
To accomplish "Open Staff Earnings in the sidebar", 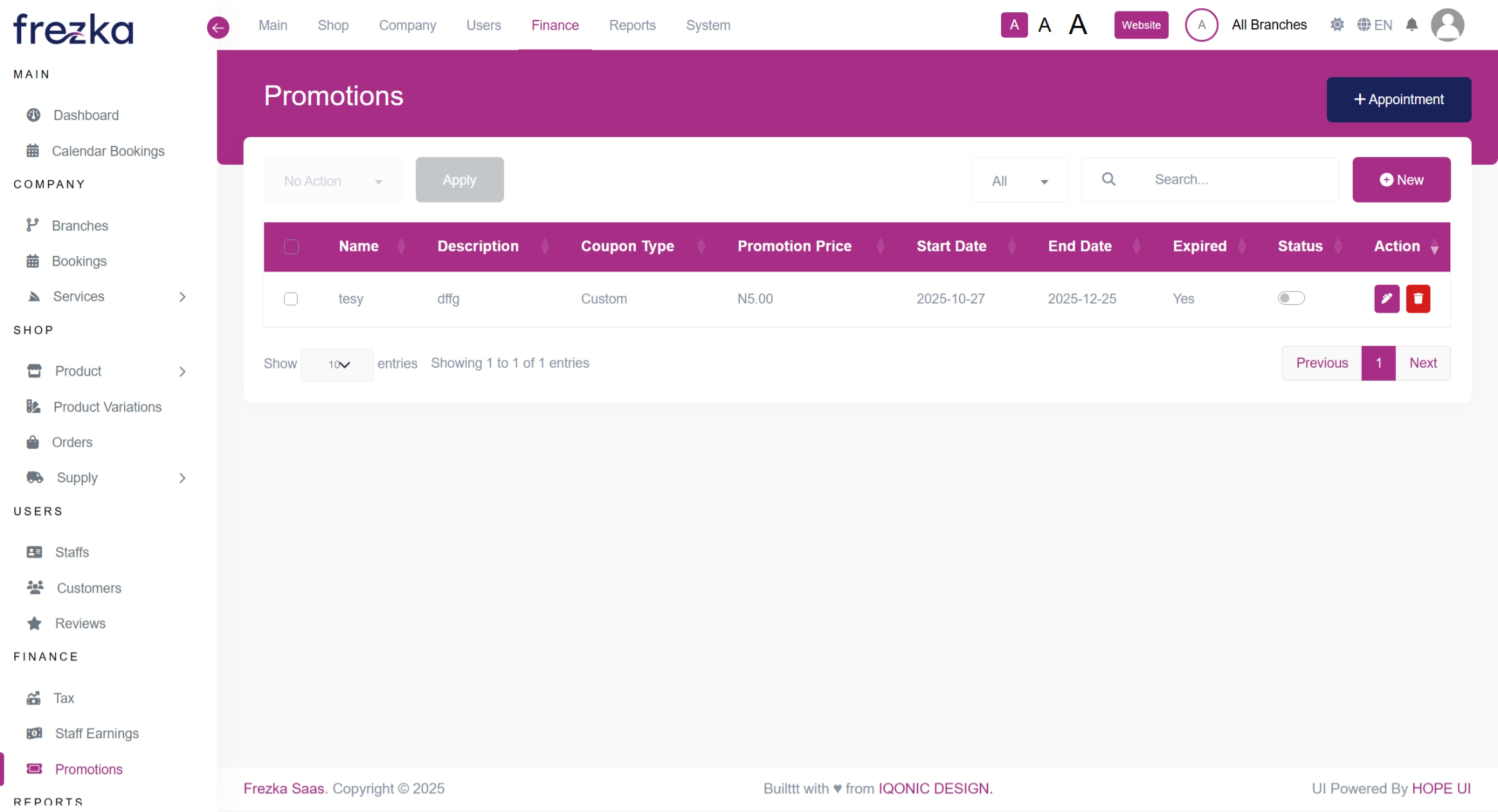I will (x=96, y=734).
